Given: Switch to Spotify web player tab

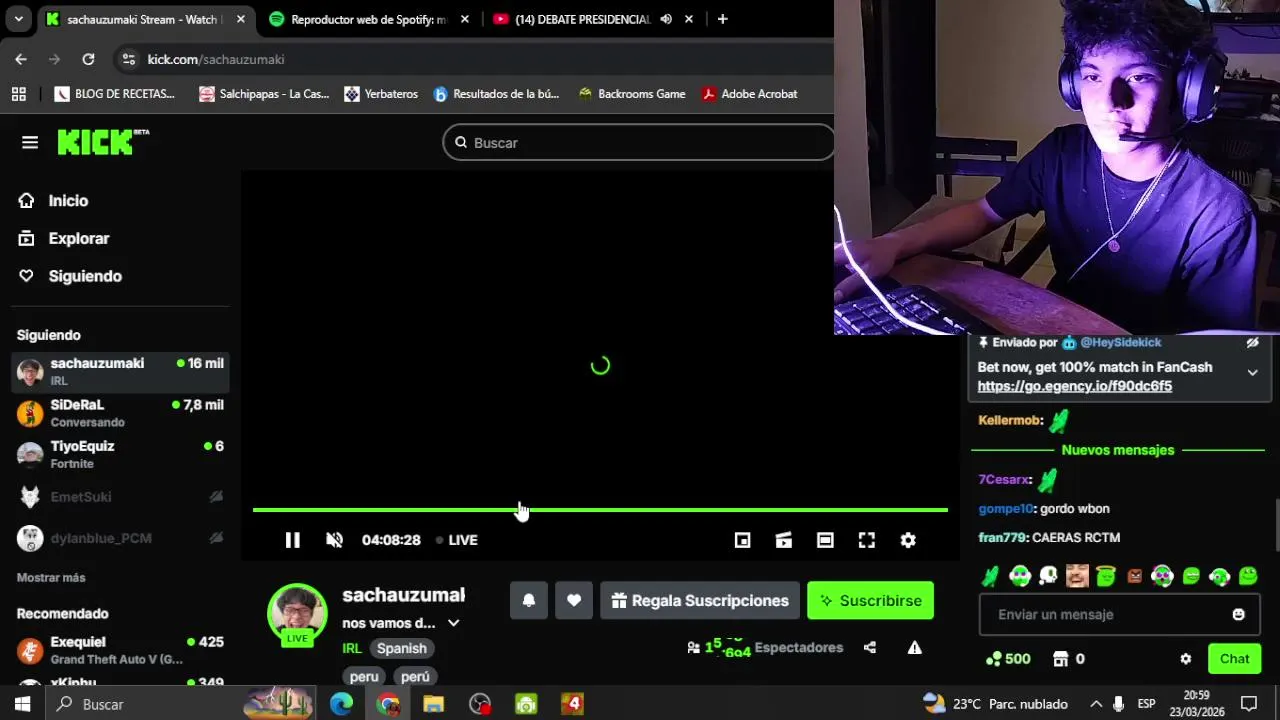Looking at the screenshot, I should tap(370, 19).
